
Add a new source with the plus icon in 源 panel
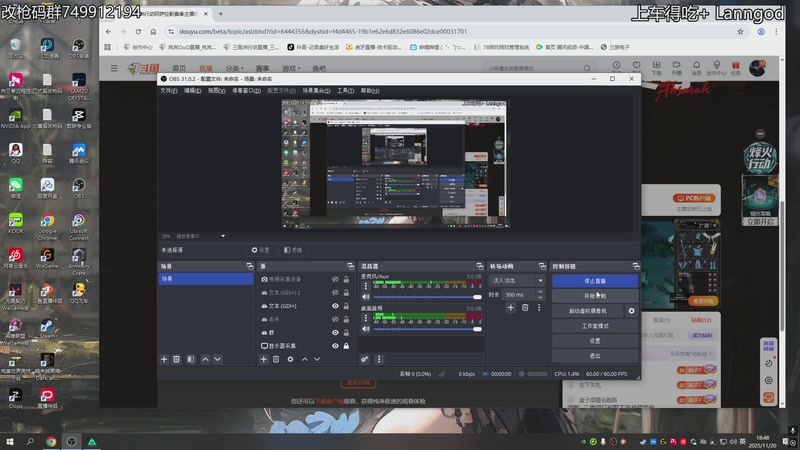(263, 359)
